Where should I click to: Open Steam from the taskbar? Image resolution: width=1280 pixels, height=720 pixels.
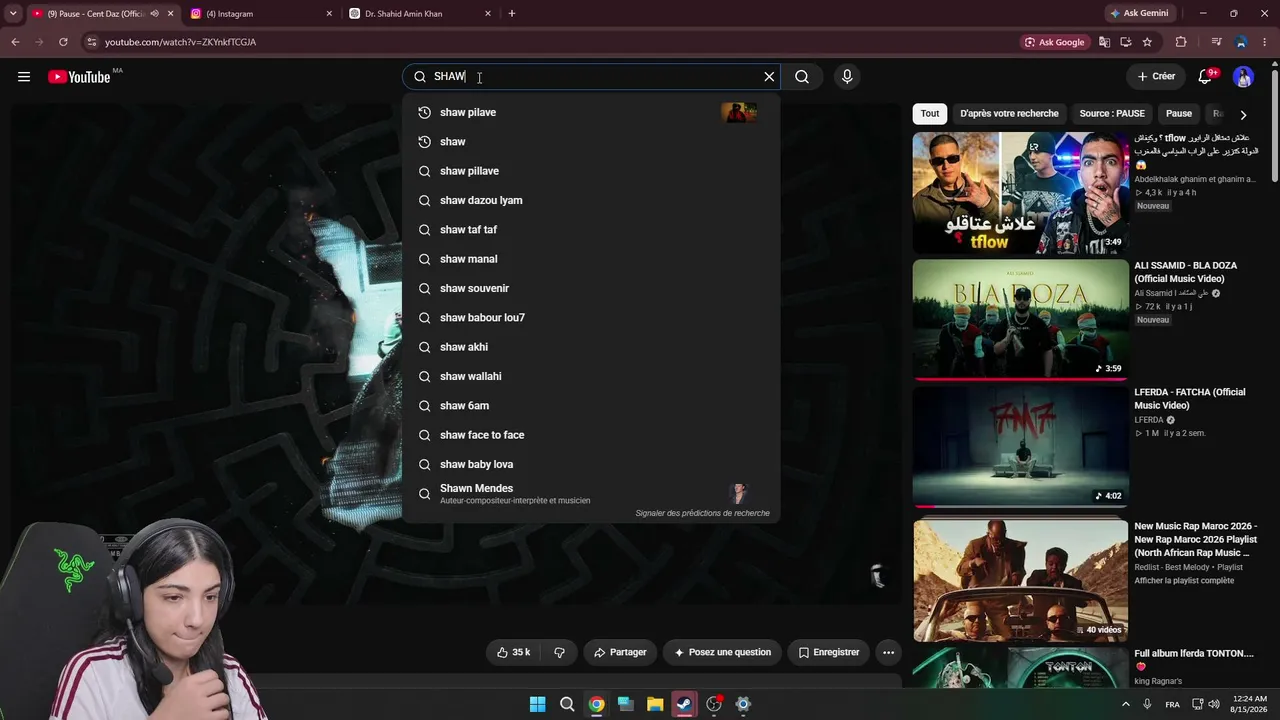pos(684,704)
